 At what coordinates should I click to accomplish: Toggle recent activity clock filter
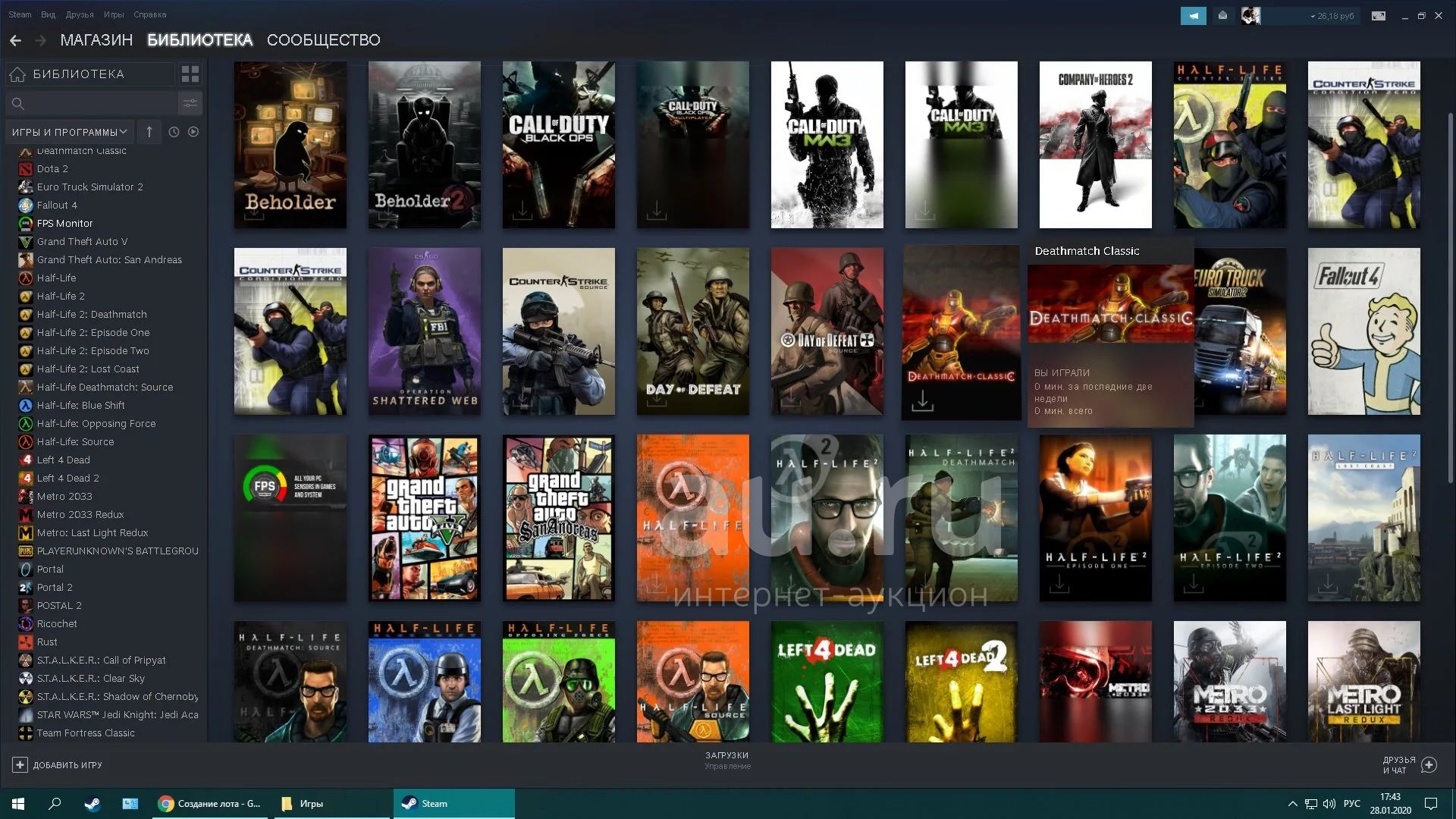click(174, 132)
